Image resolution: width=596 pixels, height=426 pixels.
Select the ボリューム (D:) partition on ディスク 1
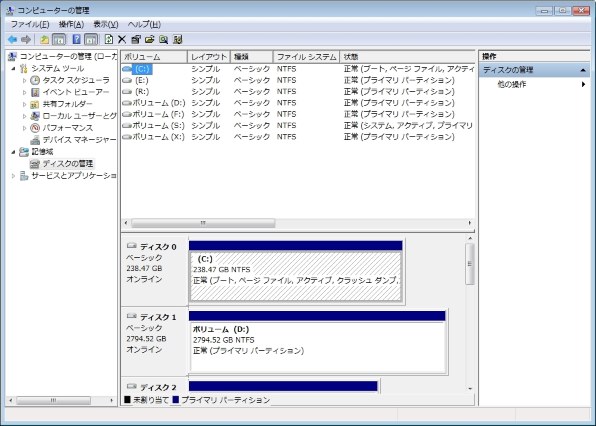(x=317, y=347)
